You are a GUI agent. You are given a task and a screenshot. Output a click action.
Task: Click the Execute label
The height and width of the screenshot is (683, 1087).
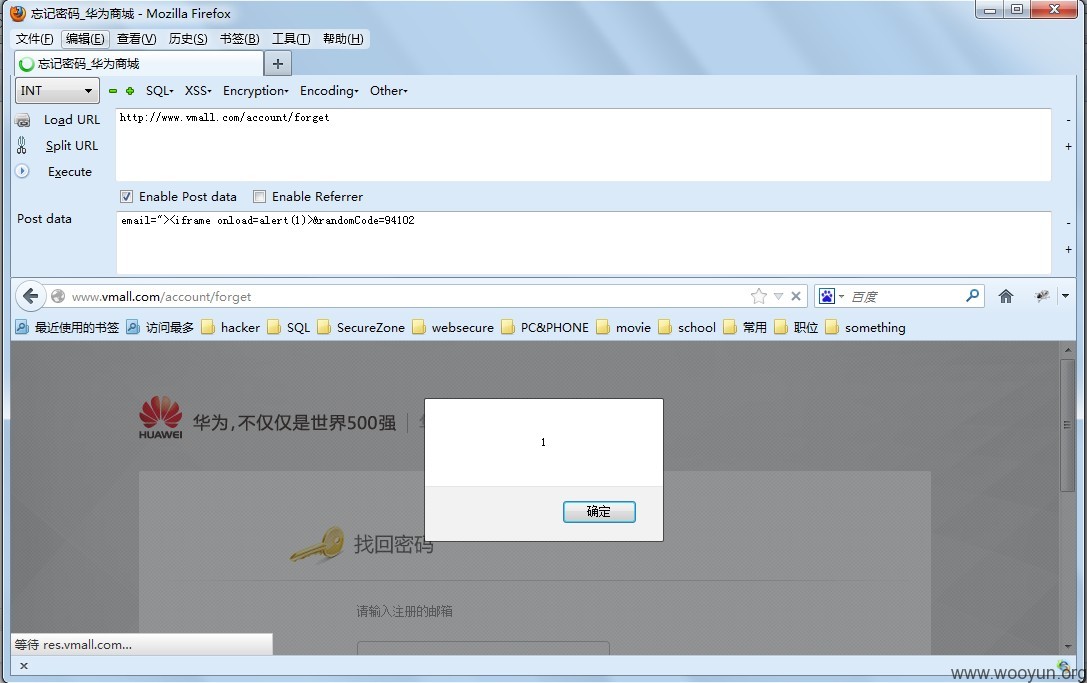click(x=69, y=172)
